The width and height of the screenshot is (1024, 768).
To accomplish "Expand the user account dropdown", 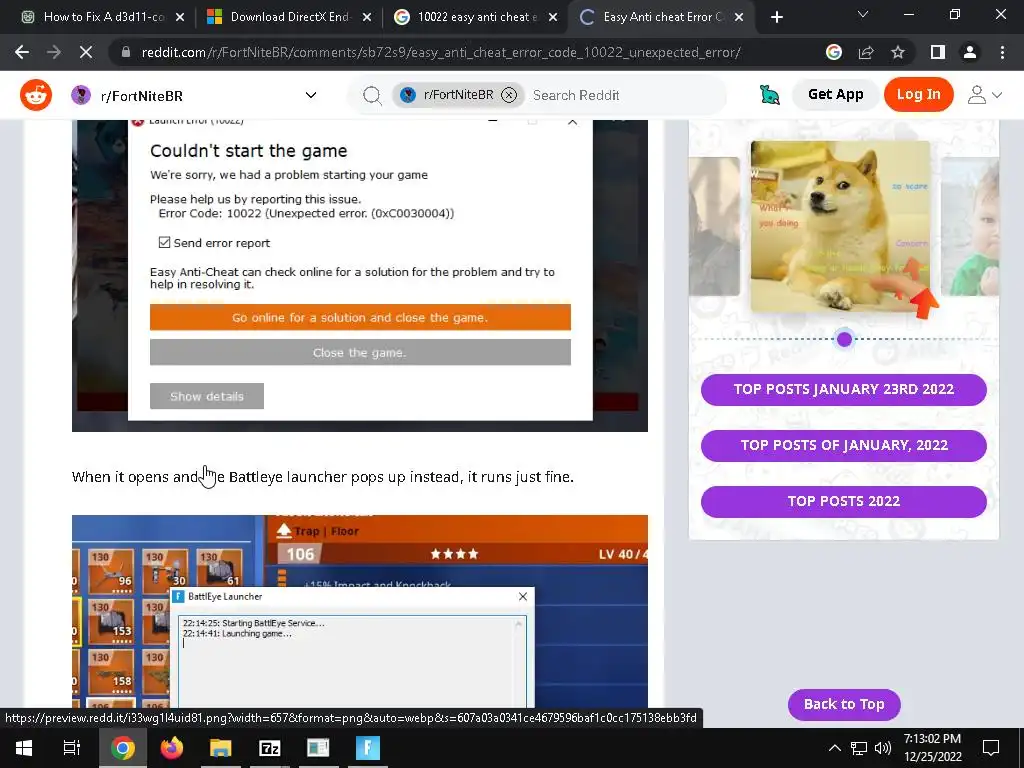I will [x=985, y=95].
